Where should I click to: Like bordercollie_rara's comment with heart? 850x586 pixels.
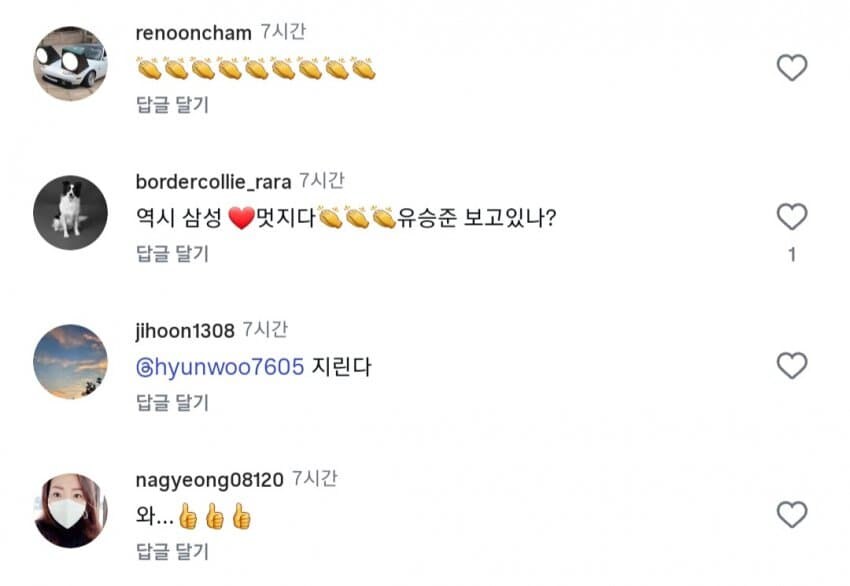[x=791, y=217]
